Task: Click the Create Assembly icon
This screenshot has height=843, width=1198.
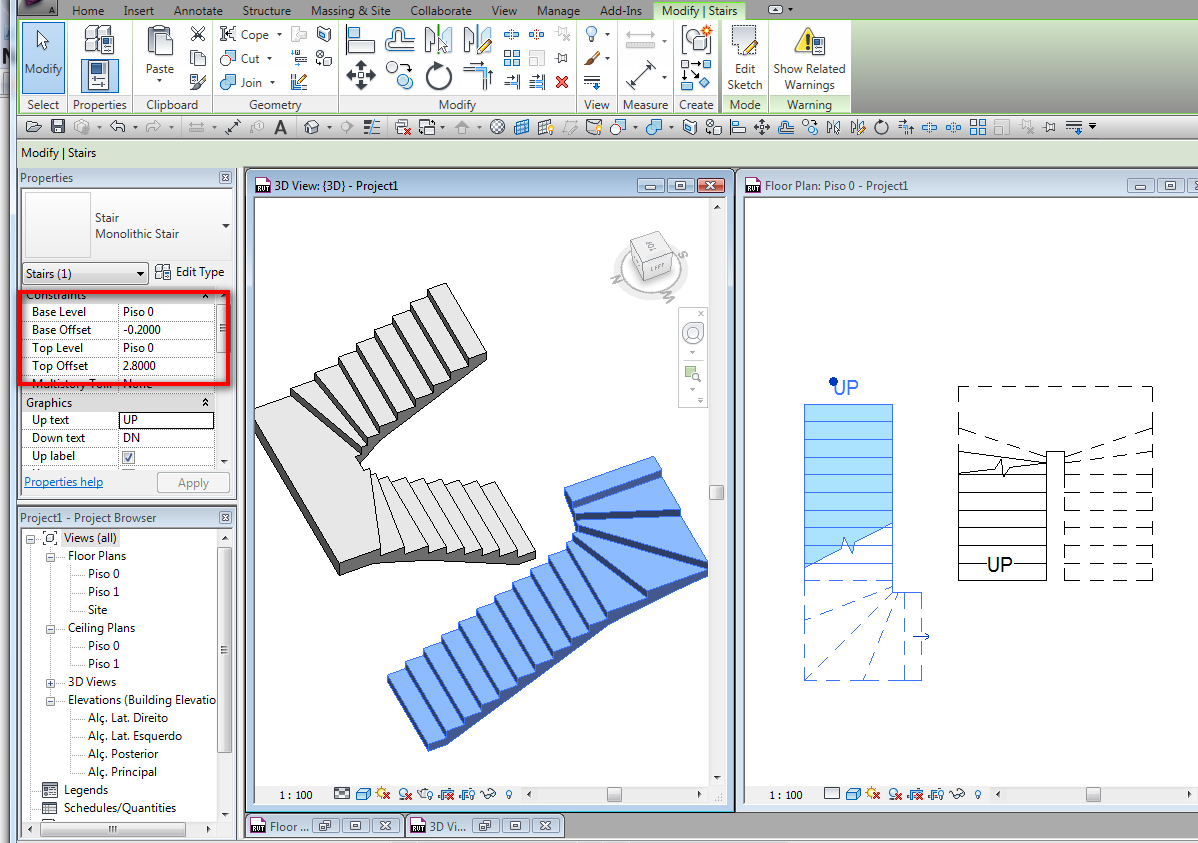Action: pos(696,38)
